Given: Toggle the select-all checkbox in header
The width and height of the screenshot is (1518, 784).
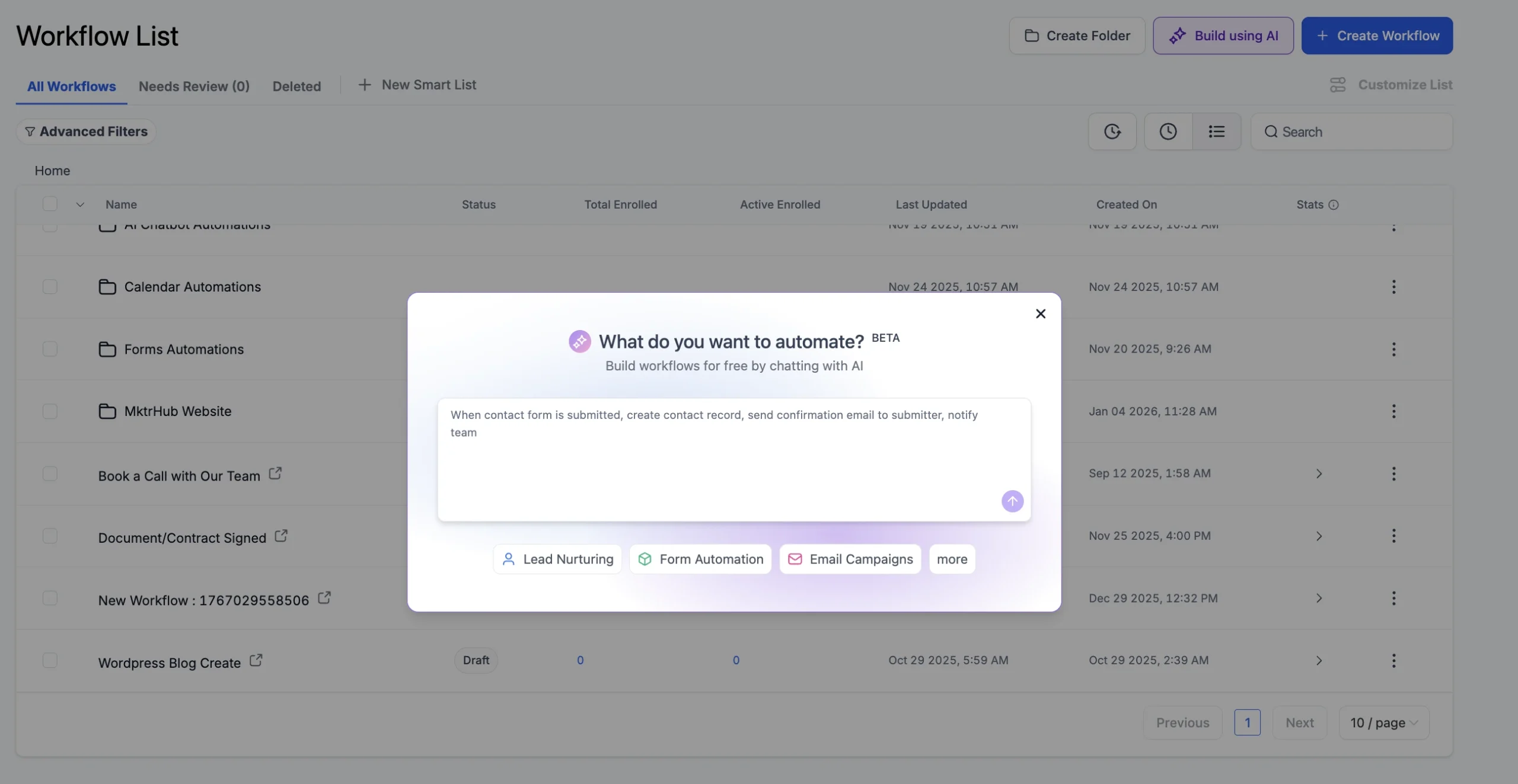Looking at the screenshot, I should tap(50, 204).
